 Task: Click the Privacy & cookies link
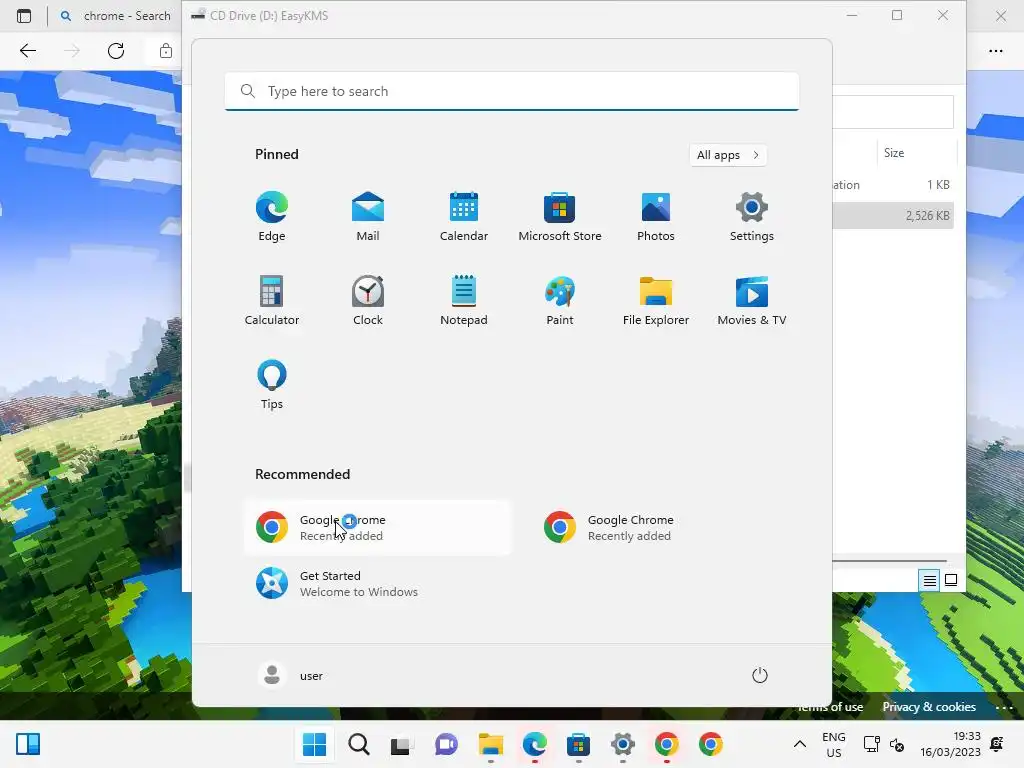point(929,707)
